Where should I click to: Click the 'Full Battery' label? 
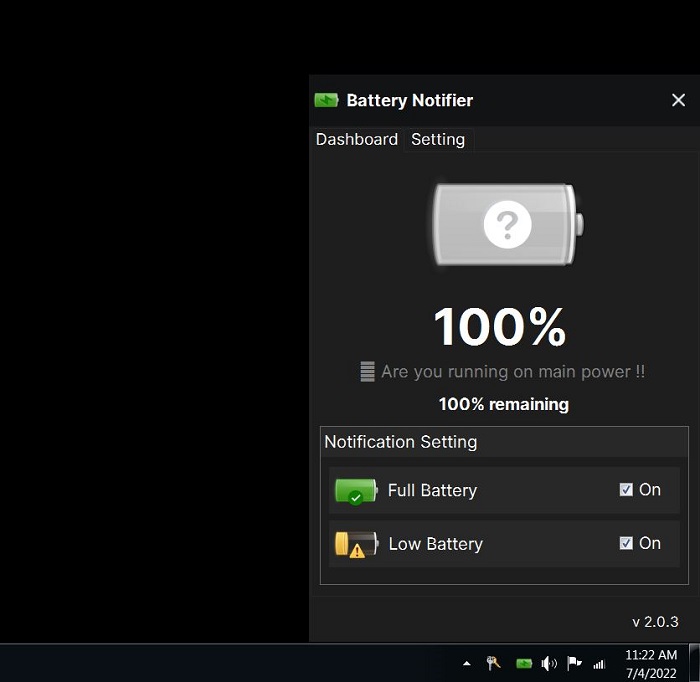(x=432, y=490)
